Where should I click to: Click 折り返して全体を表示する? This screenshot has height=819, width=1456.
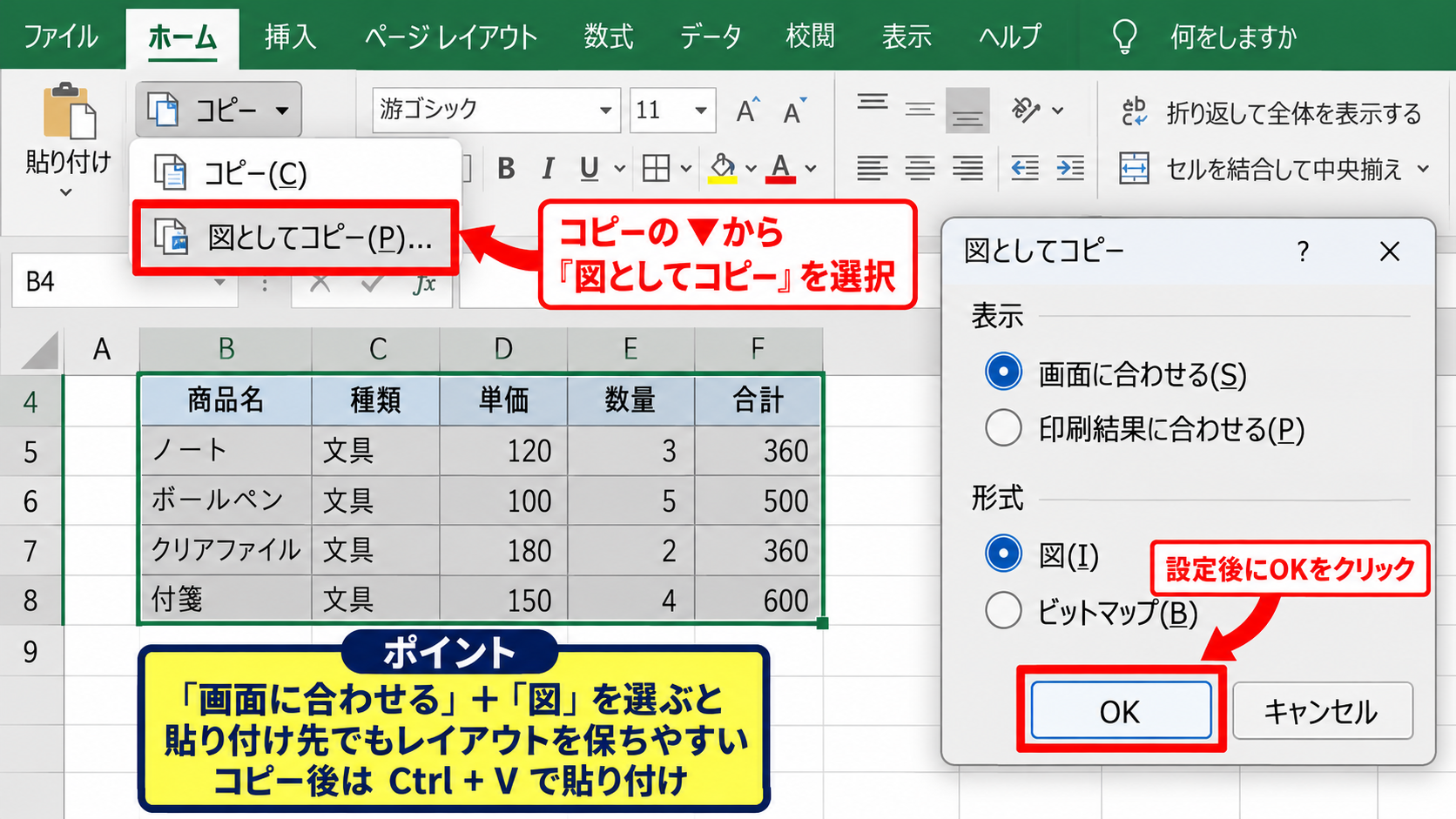coord(1271,112)
